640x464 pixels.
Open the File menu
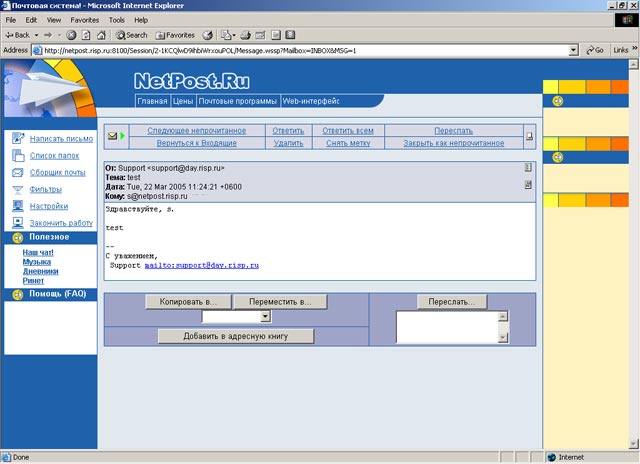tap(11, 20)
